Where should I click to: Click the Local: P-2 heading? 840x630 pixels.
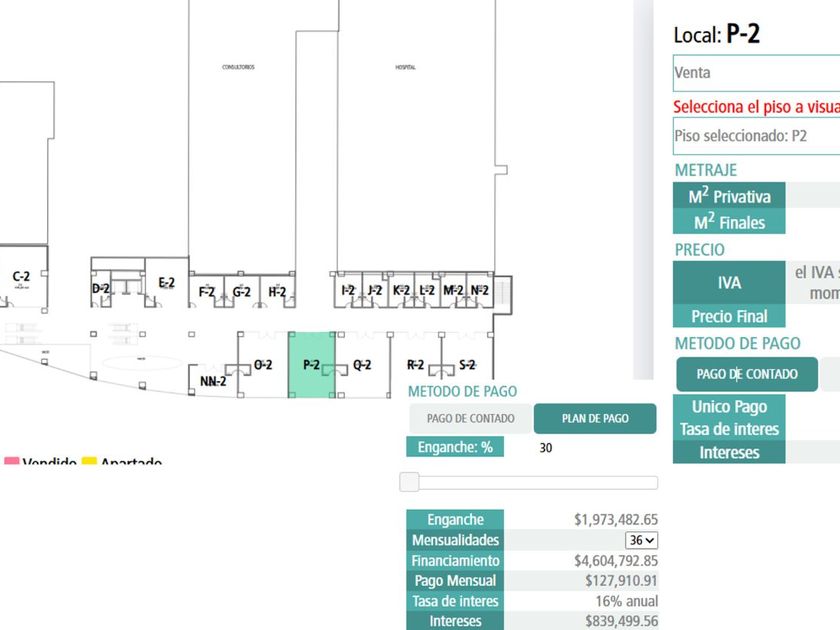pos(717,34)
